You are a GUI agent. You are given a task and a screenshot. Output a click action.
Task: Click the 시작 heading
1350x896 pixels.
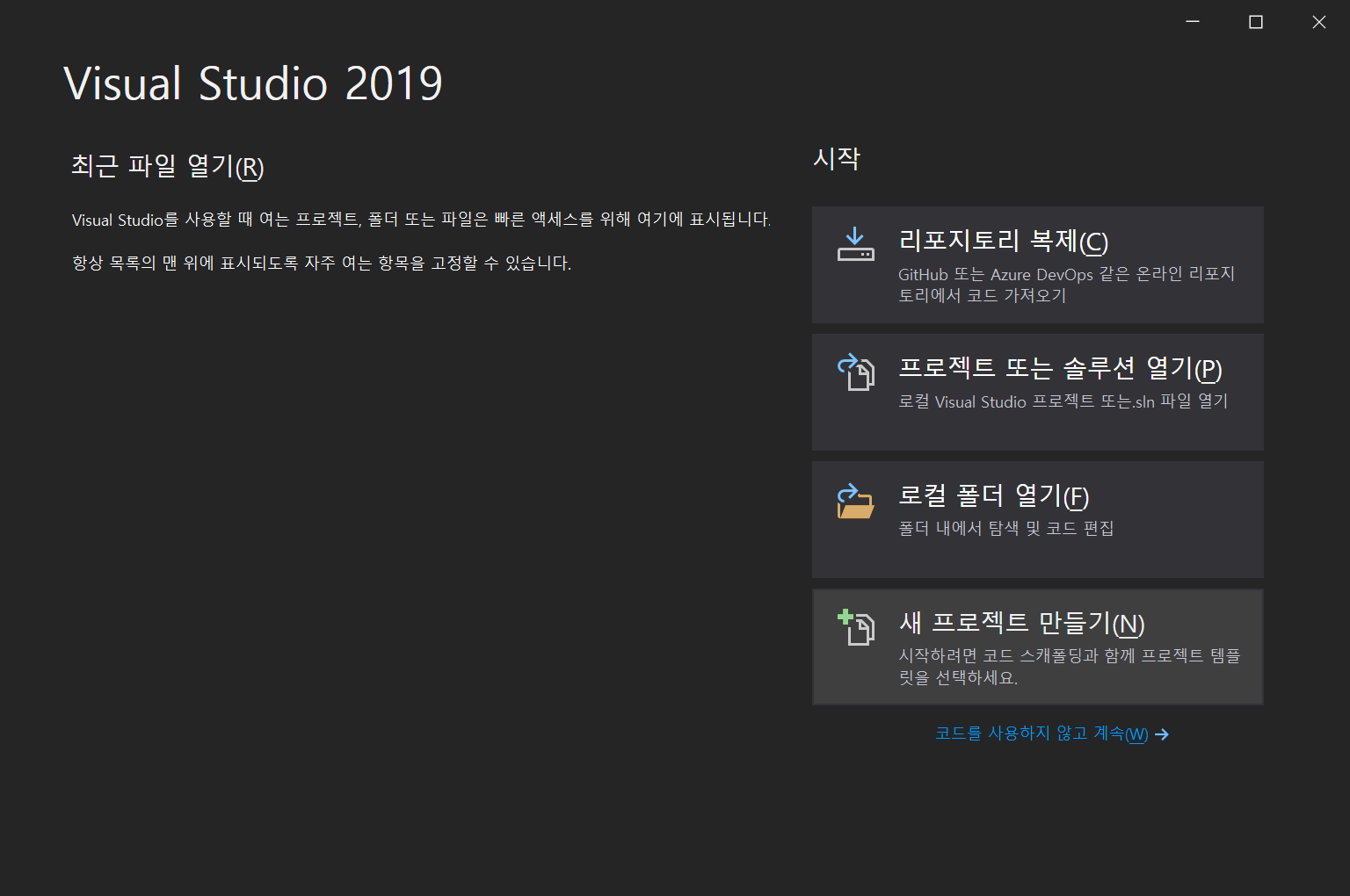point(837,158)
